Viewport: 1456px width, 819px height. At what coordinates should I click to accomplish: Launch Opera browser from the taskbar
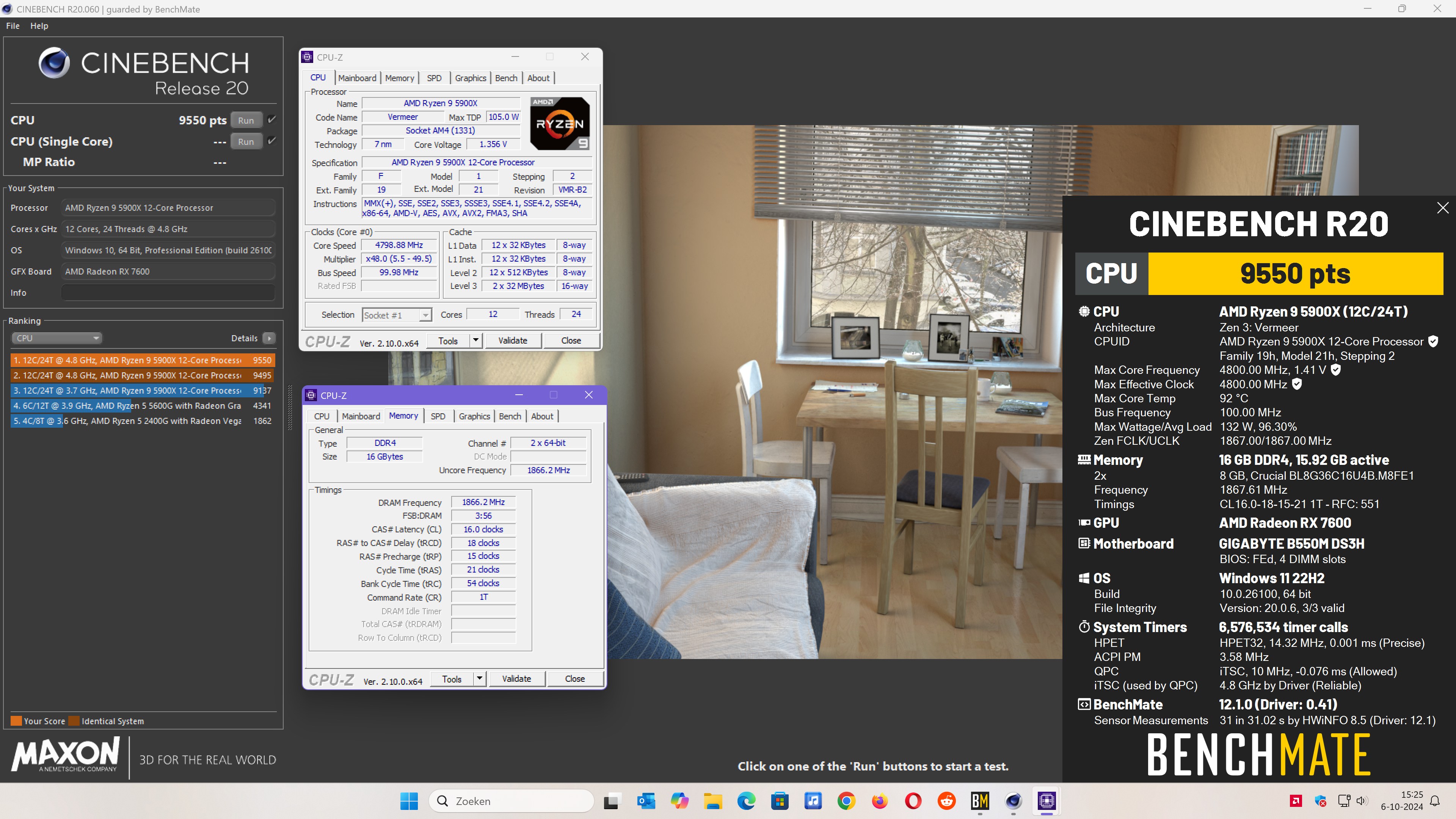pyautogui.click(x=913, y=801)
